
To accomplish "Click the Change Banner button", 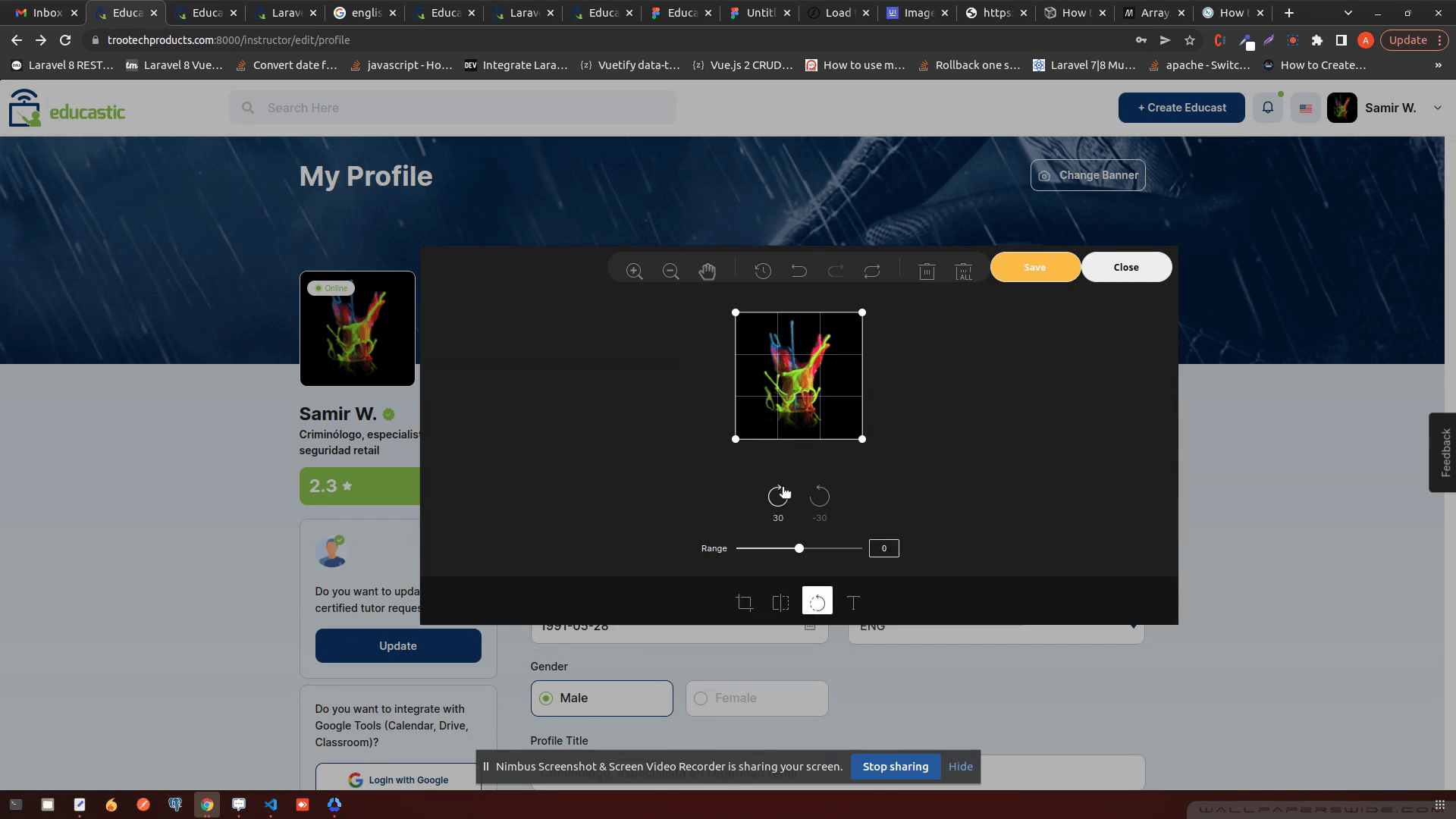I will [1087, 175].
